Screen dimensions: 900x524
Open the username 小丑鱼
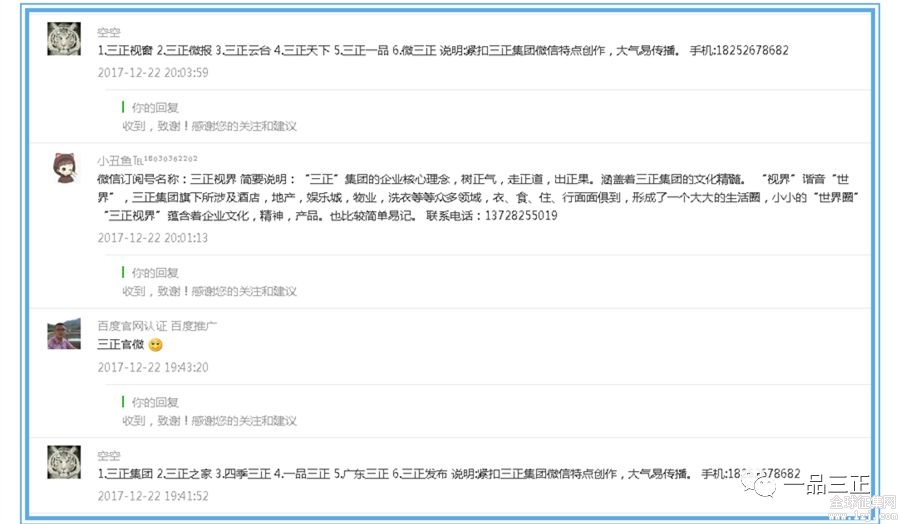tap(147, 160)
